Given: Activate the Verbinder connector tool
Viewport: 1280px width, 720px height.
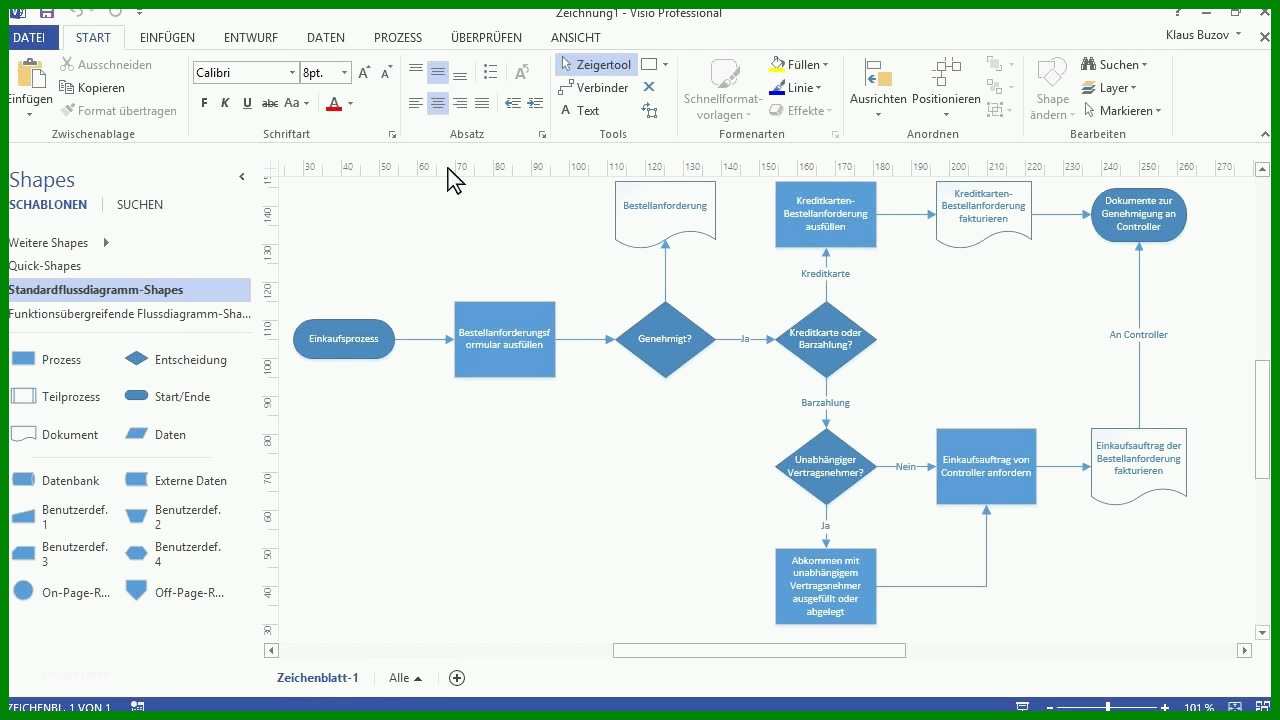Looking at the screenshot, I should tap(593, 88).
